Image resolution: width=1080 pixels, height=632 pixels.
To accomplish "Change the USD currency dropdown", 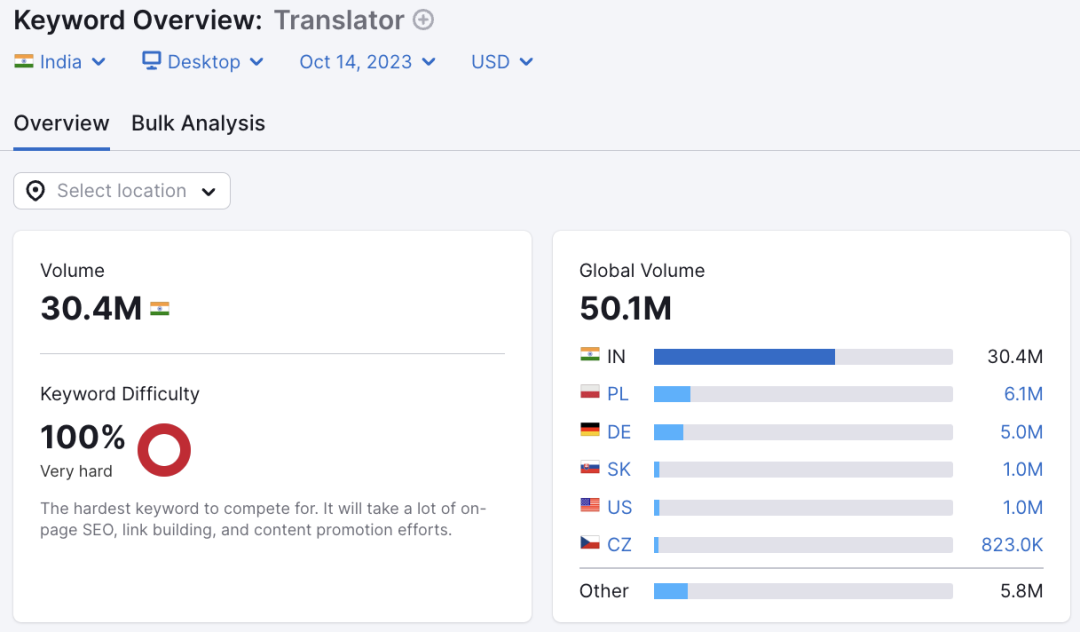I will (x=502, y=62).
